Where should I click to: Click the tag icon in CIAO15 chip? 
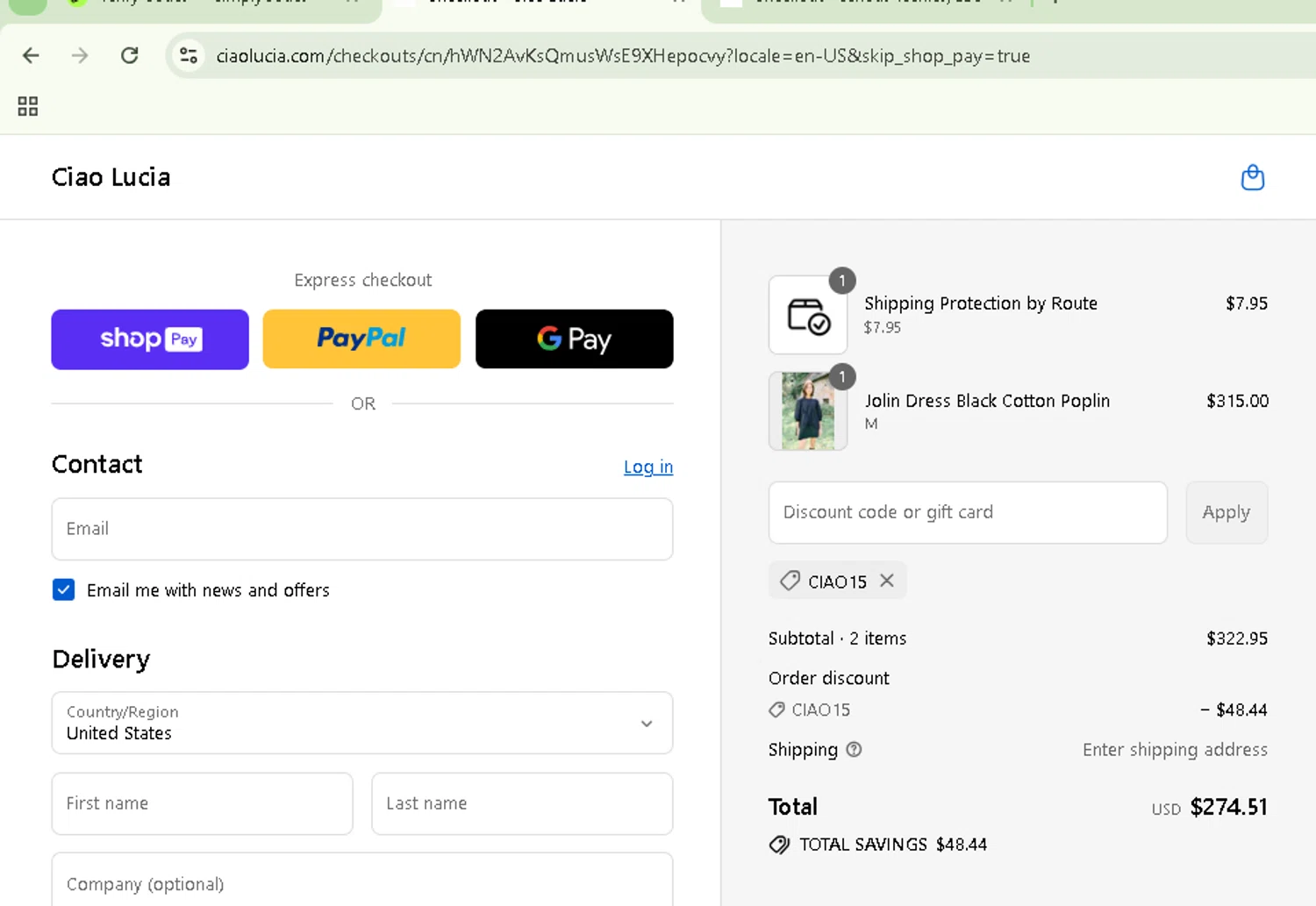tap(790, 581)
